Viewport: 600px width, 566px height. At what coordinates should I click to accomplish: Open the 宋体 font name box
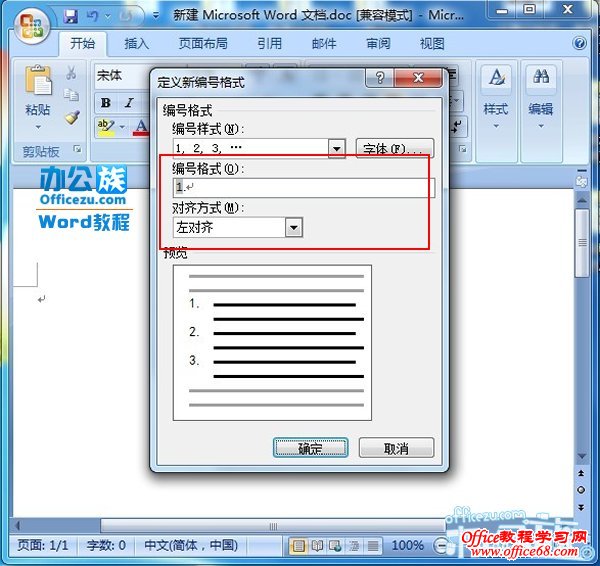tap(123, 76)
